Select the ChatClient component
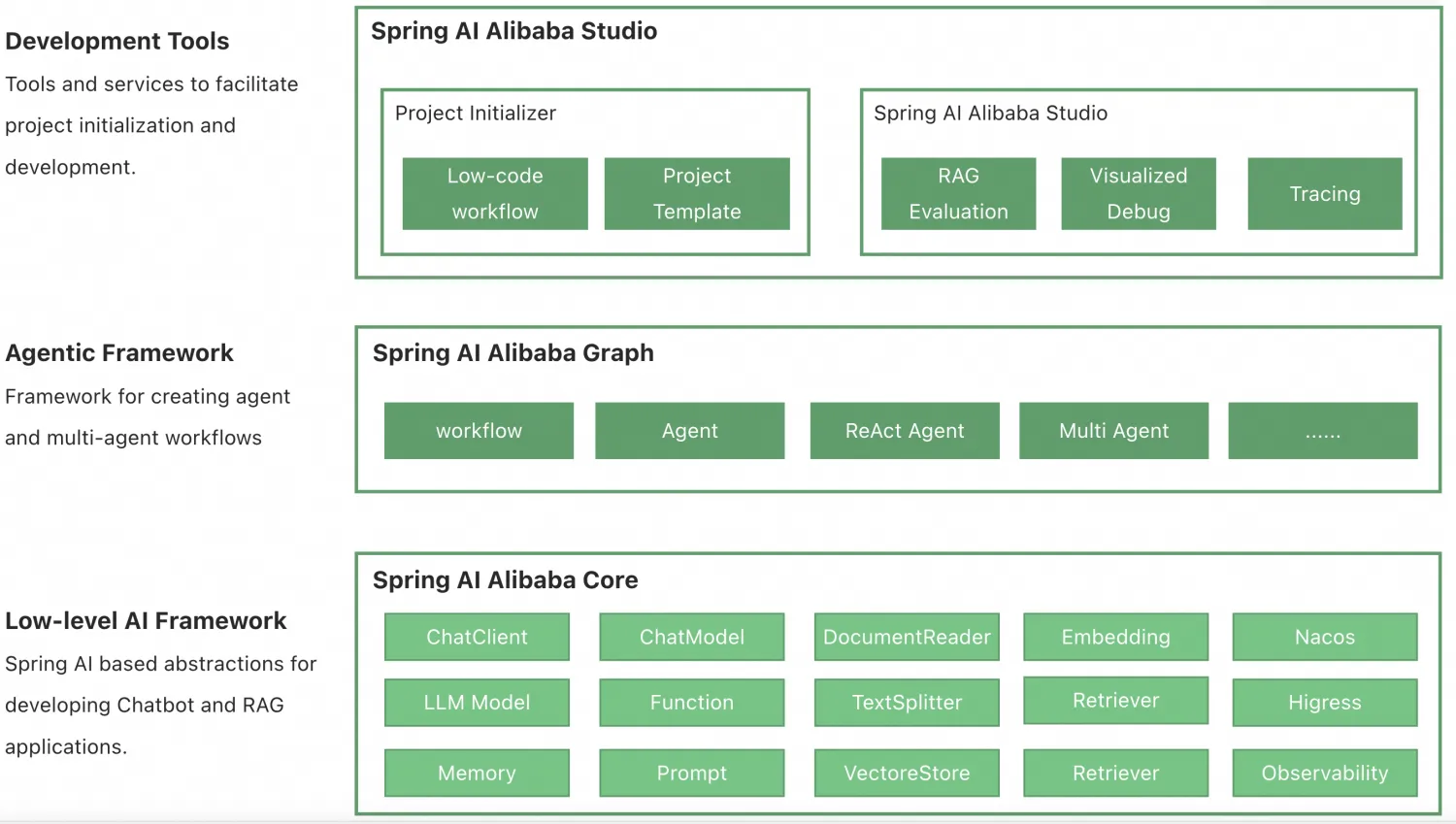 pyautogui.click(x=477, y=637)
